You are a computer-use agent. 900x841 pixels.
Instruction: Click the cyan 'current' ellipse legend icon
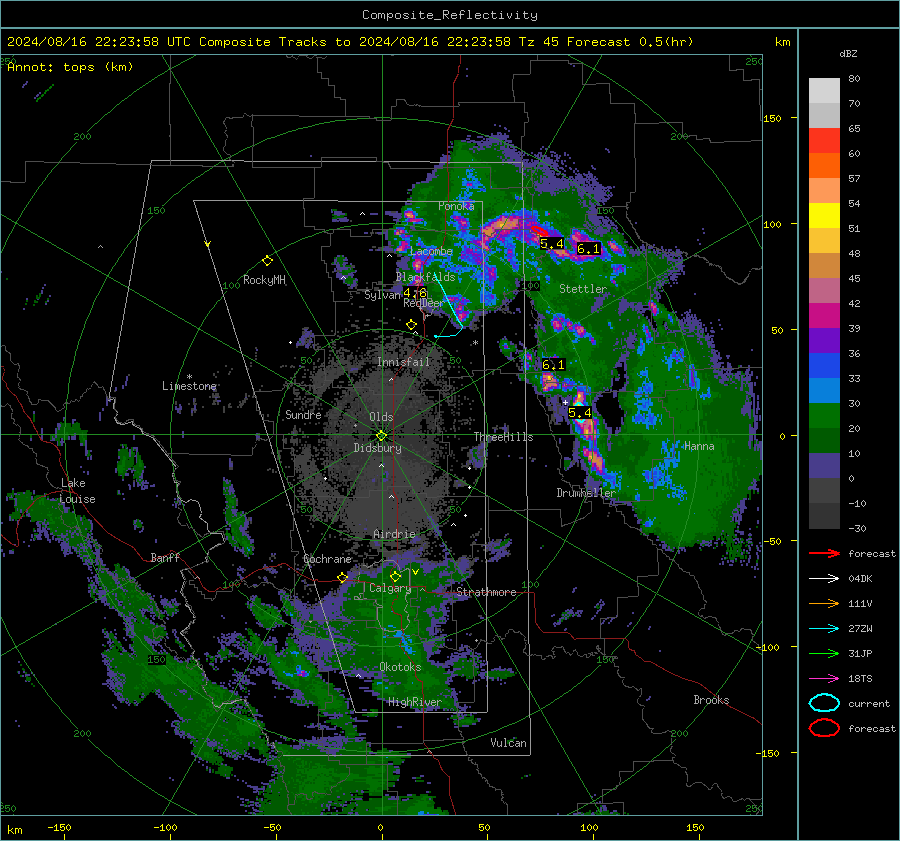[824, 703]
